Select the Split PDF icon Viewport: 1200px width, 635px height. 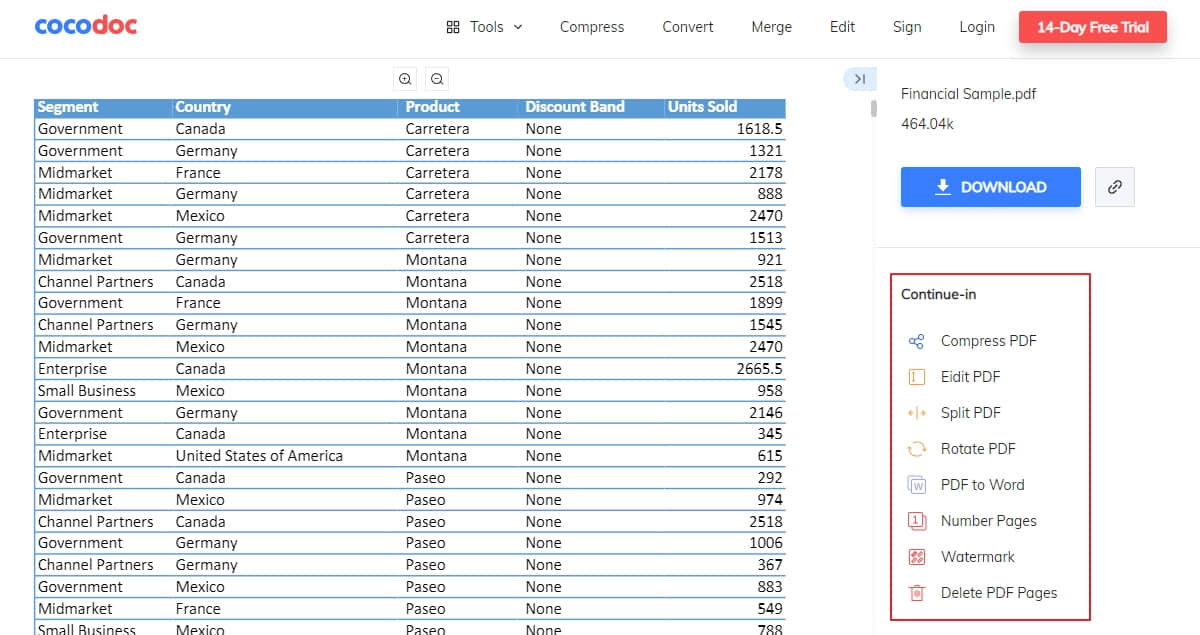[916, 412]
